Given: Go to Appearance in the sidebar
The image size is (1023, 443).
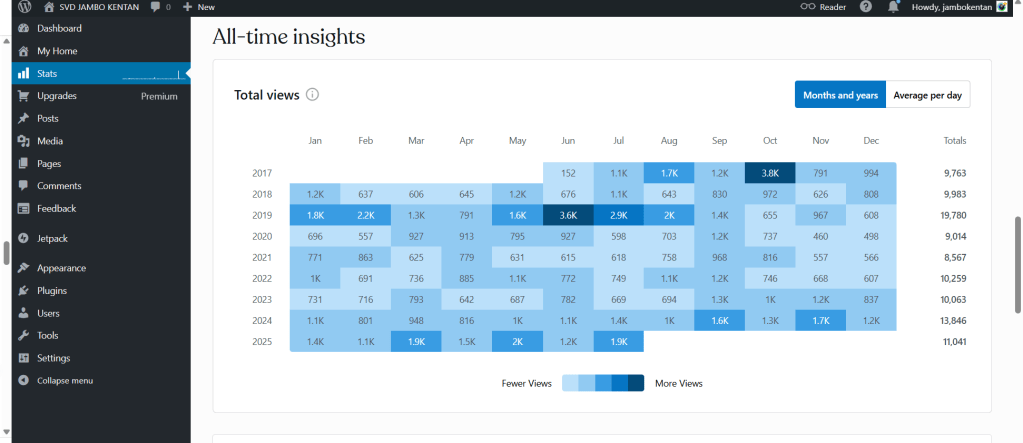Looking at the screenshot, I should (x=61, y=268).
